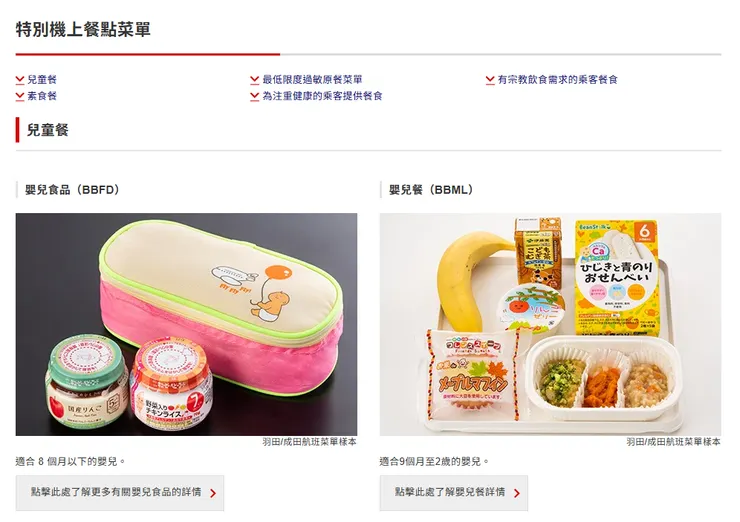This screenshot has height=522, width=740.
Task: Click the 特別機上餐點菜單 page title
Action: pyautogui.click(x=83, y=29)
